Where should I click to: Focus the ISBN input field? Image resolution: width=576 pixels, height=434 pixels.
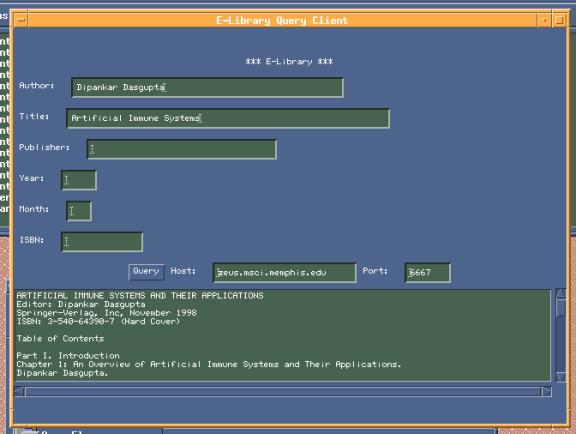[102, 242]
